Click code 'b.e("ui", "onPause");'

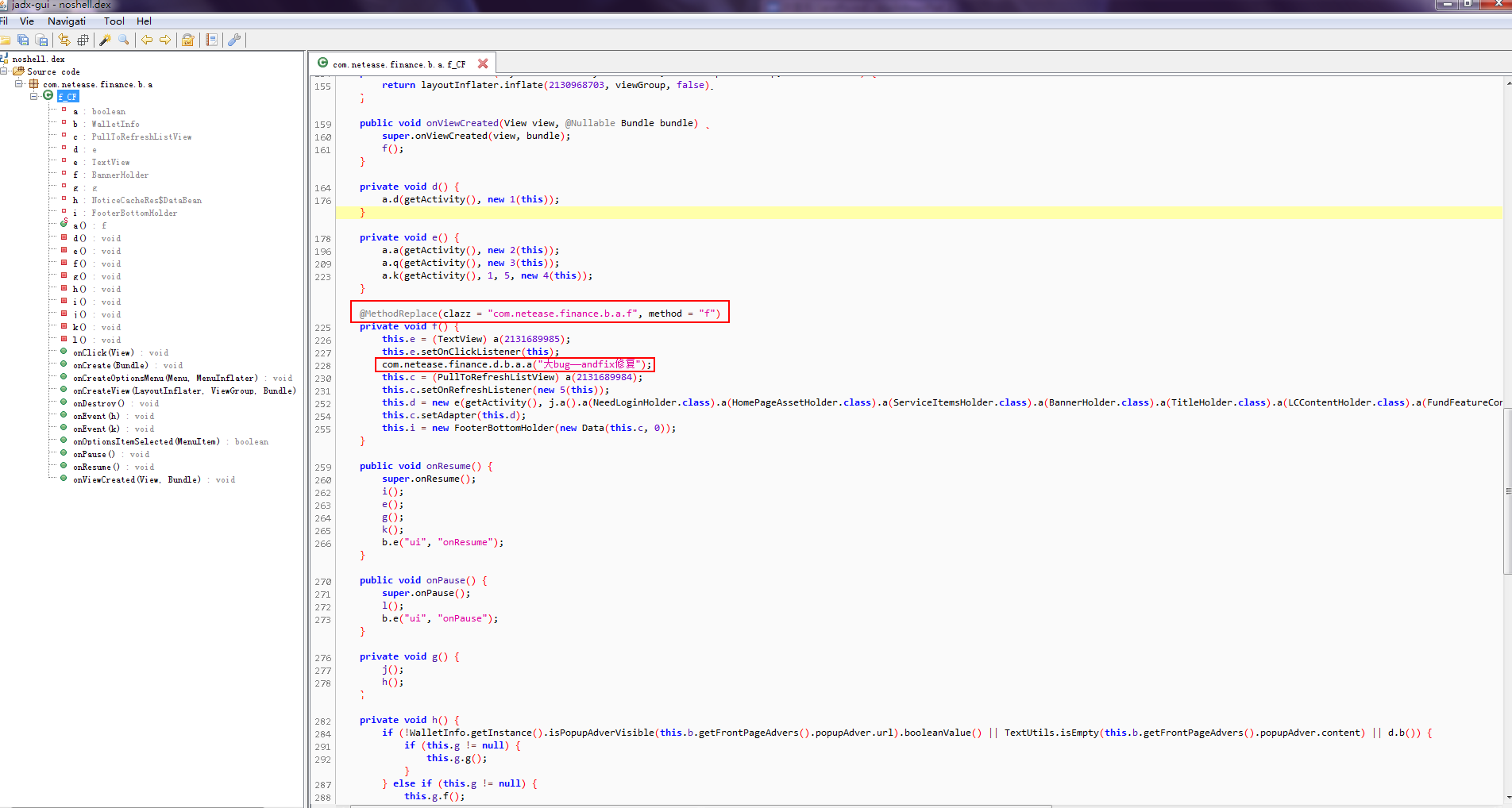point(440,618)
